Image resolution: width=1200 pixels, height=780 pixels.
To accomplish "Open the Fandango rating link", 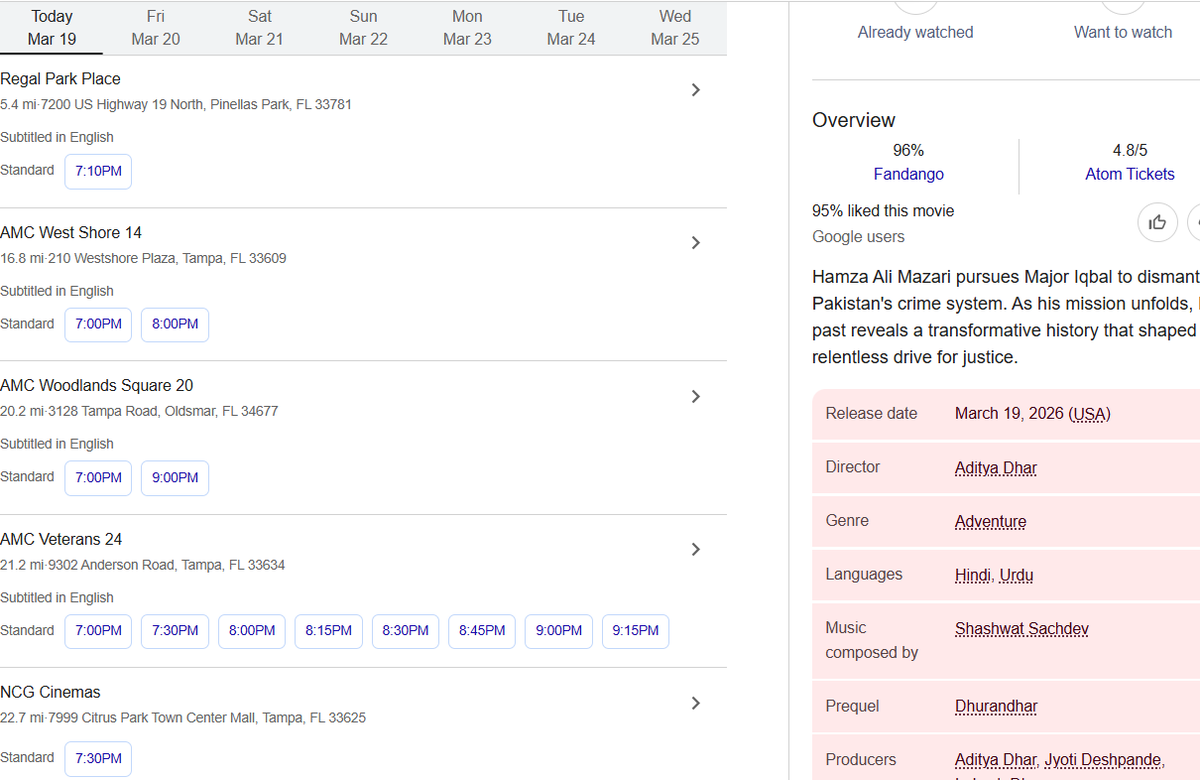I will point(908,174).
